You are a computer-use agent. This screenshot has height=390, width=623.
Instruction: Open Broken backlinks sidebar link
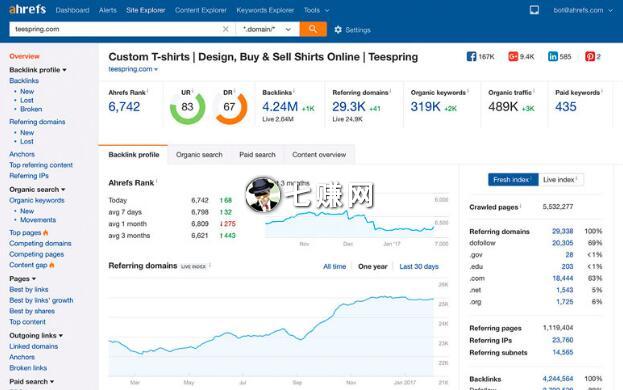31,109
